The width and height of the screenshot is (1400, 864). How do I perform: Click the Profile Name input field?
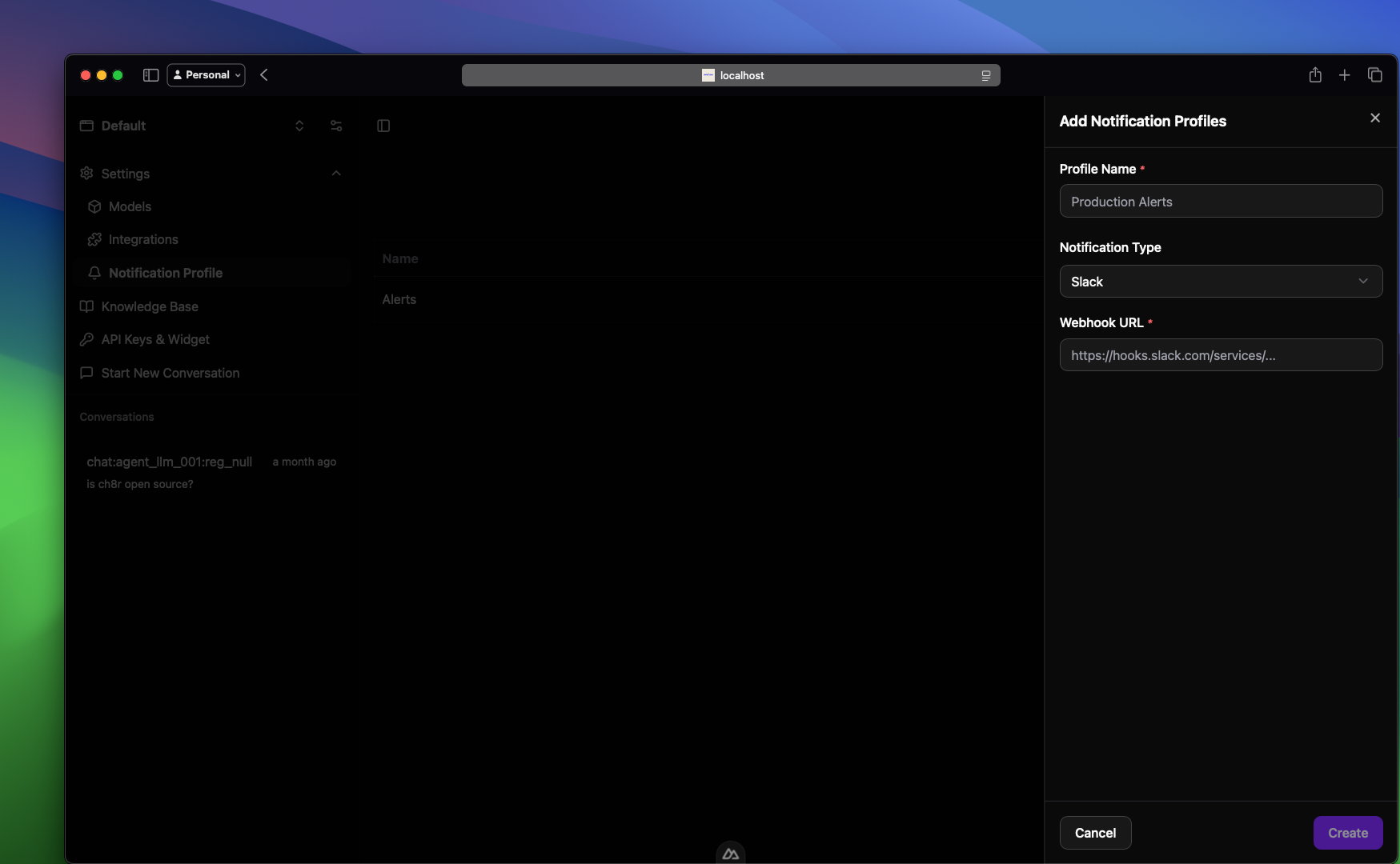click(1221, 201)
